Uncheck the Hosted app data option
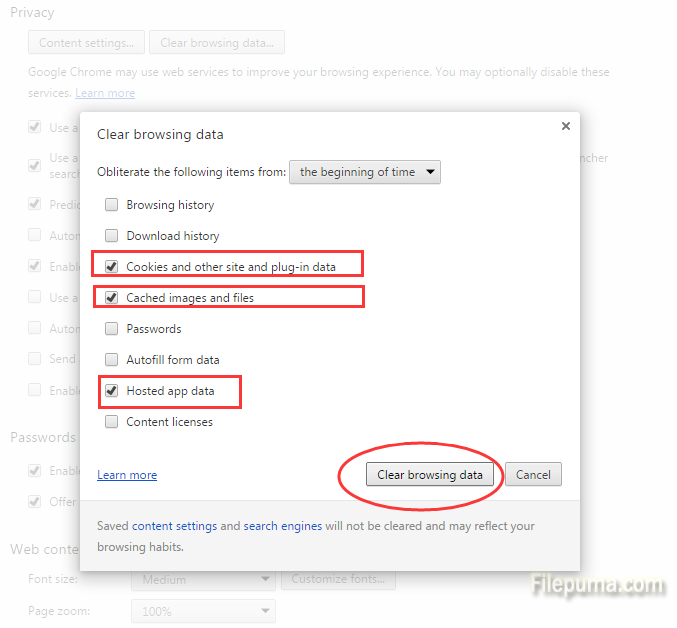Image resolution: width=677 pixels, height=628 pixels. [111, 391]
